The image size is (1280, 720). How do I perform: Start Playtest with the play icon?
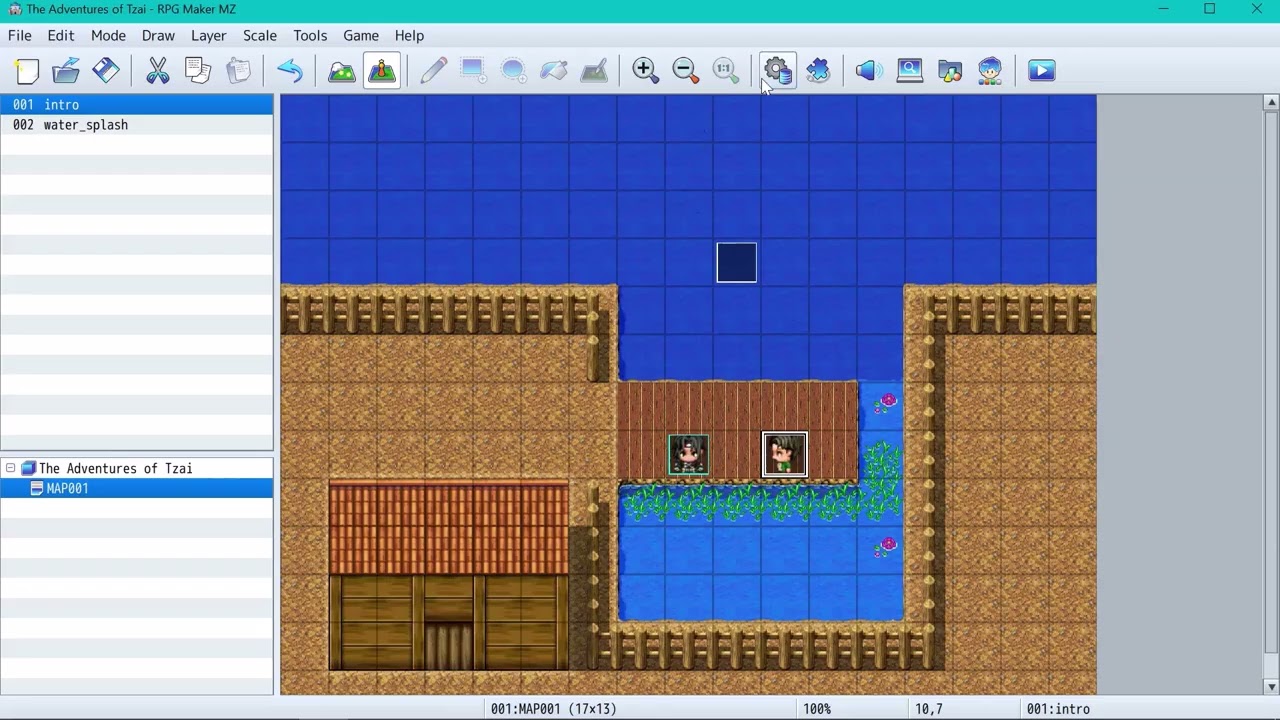[x=1042, y=71]
